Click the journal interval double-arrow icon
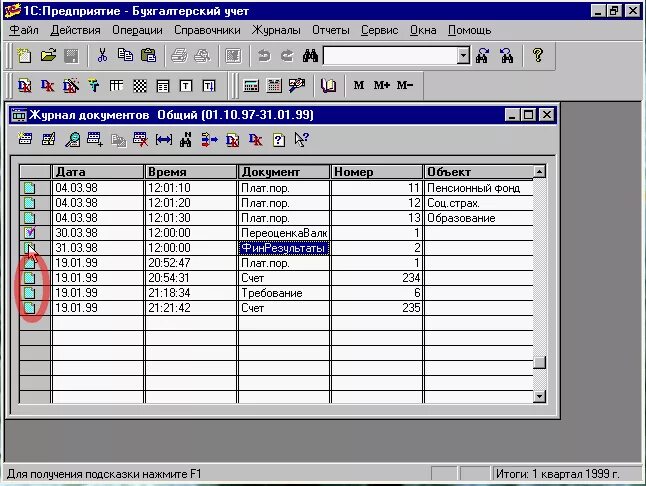 pyautogui.click(x=164, y=140)
